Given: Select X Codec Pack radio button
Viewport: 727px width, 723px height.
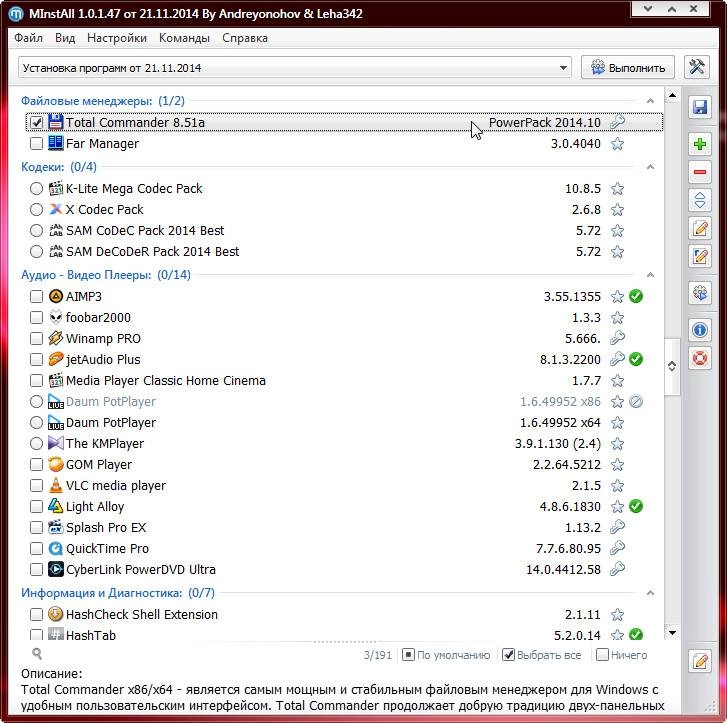Looking at the screenshot, I should tap(36, 210).
